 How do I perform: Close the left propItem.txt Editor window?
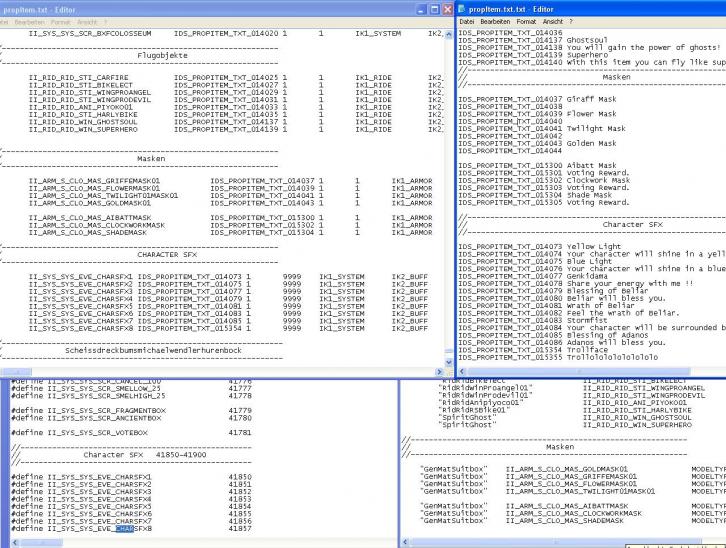(446, 8)
